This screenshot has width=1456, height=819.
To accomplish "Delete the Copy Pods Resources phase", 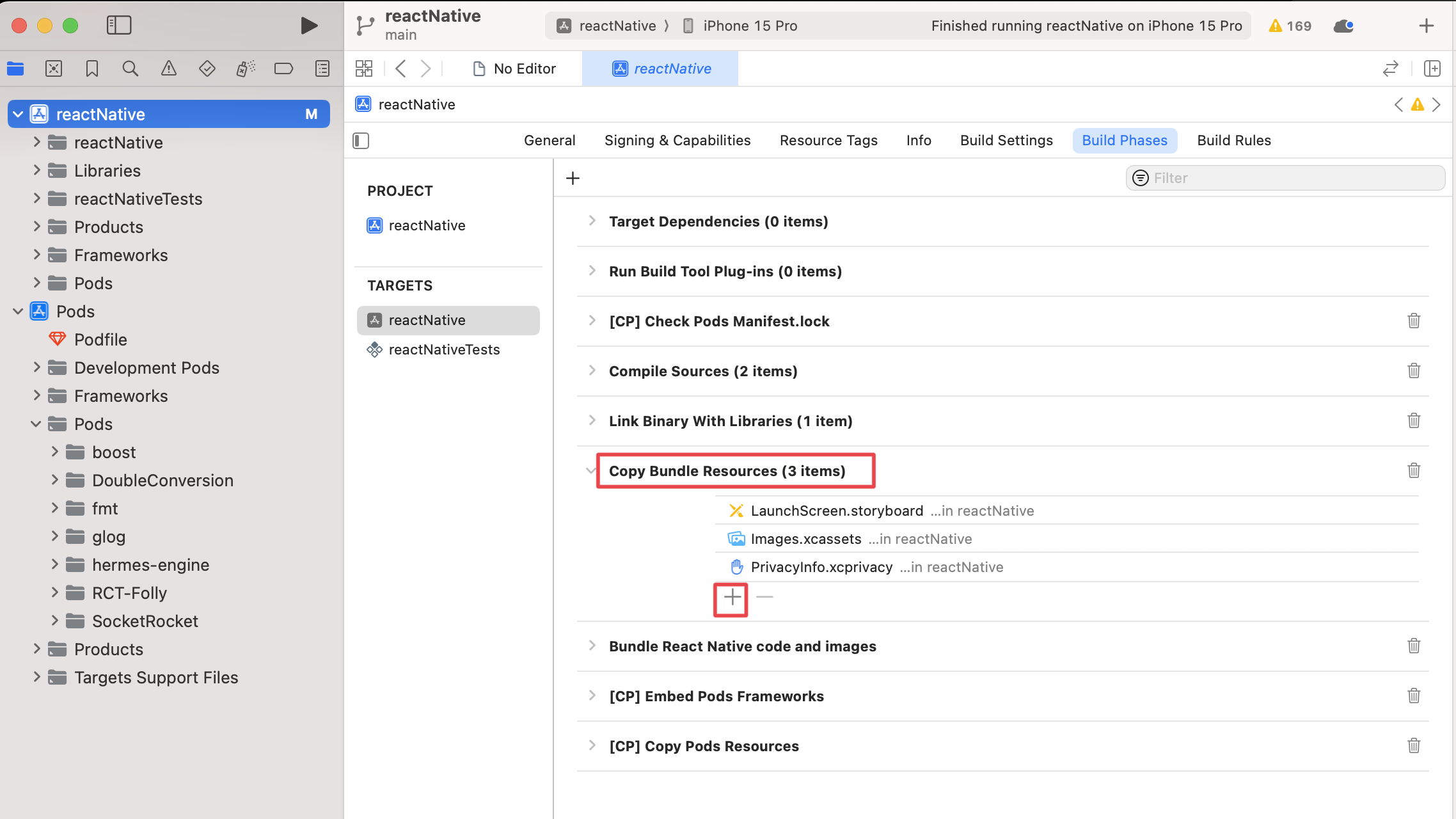I will 1414,745.
